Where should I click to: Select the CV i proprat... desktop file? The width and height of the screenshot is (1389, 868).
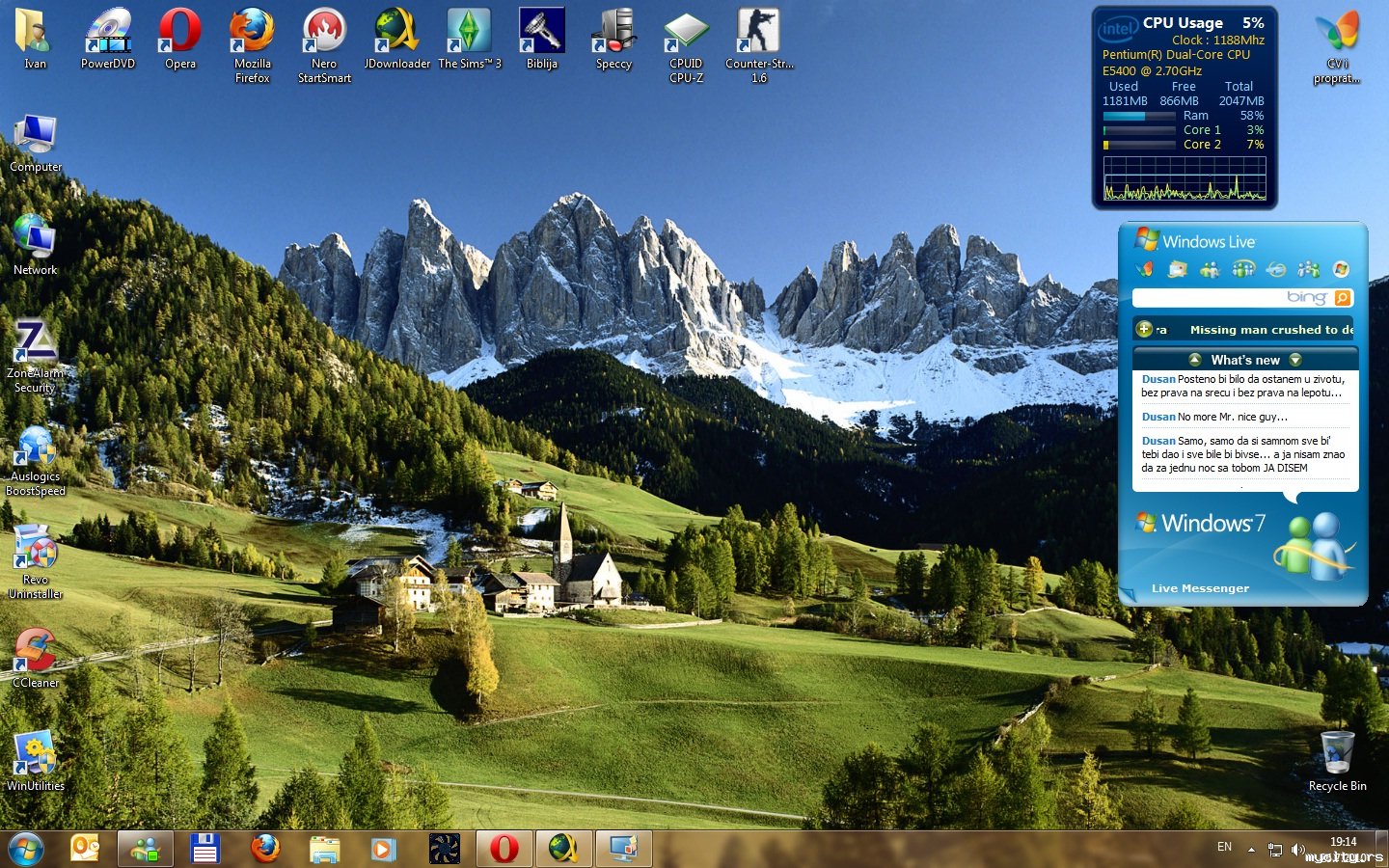[x=1337, y=48]
